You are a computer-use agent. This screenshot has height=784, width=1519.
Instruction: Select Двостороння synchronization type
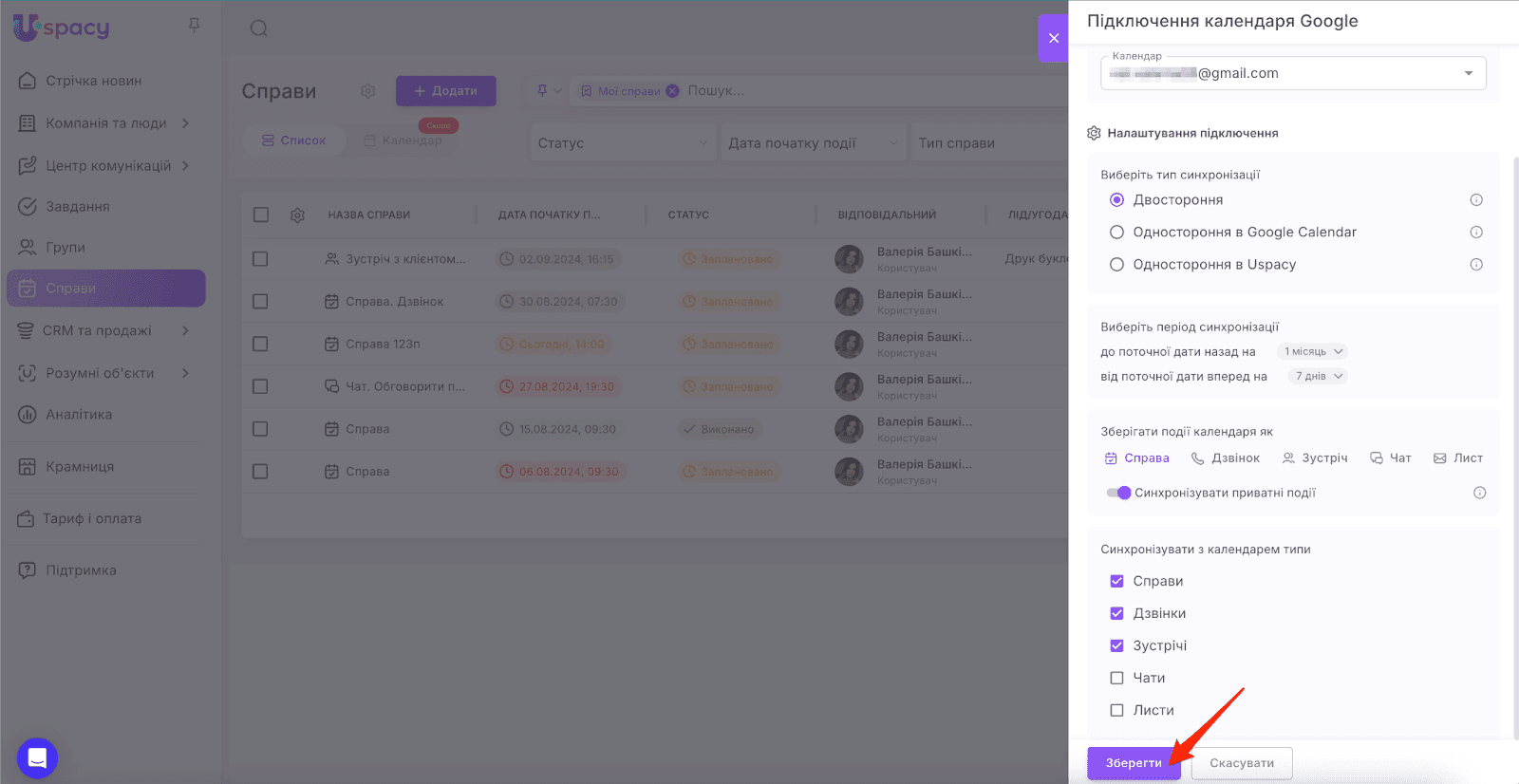1116,200
